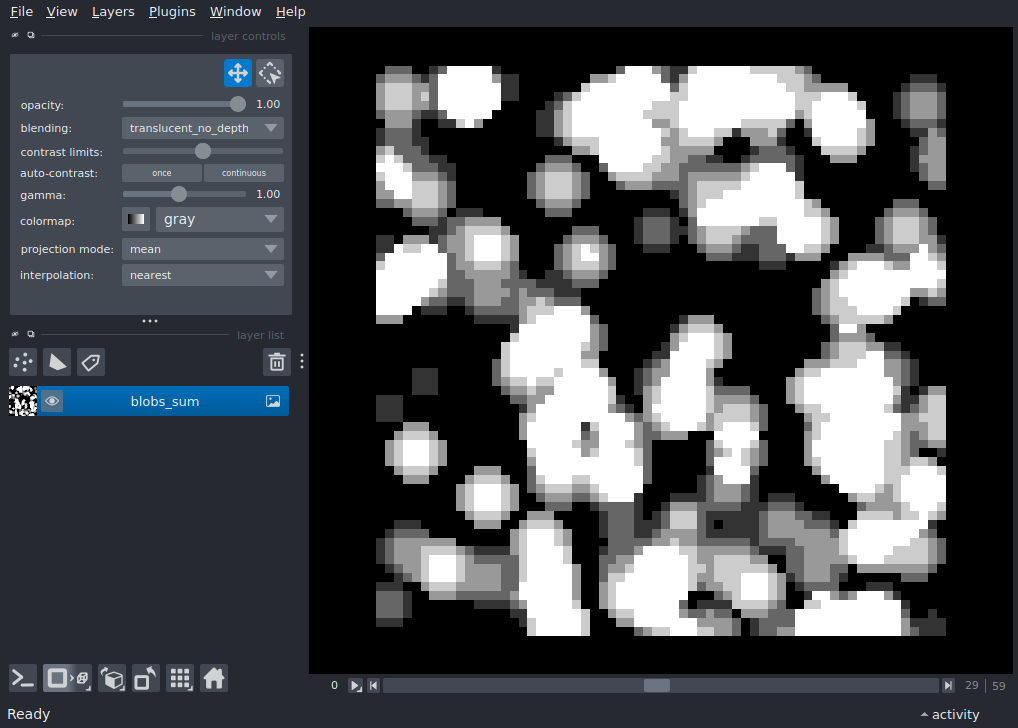
Task: Hide the blobs_sum layer
Action: tap(51, 400)
